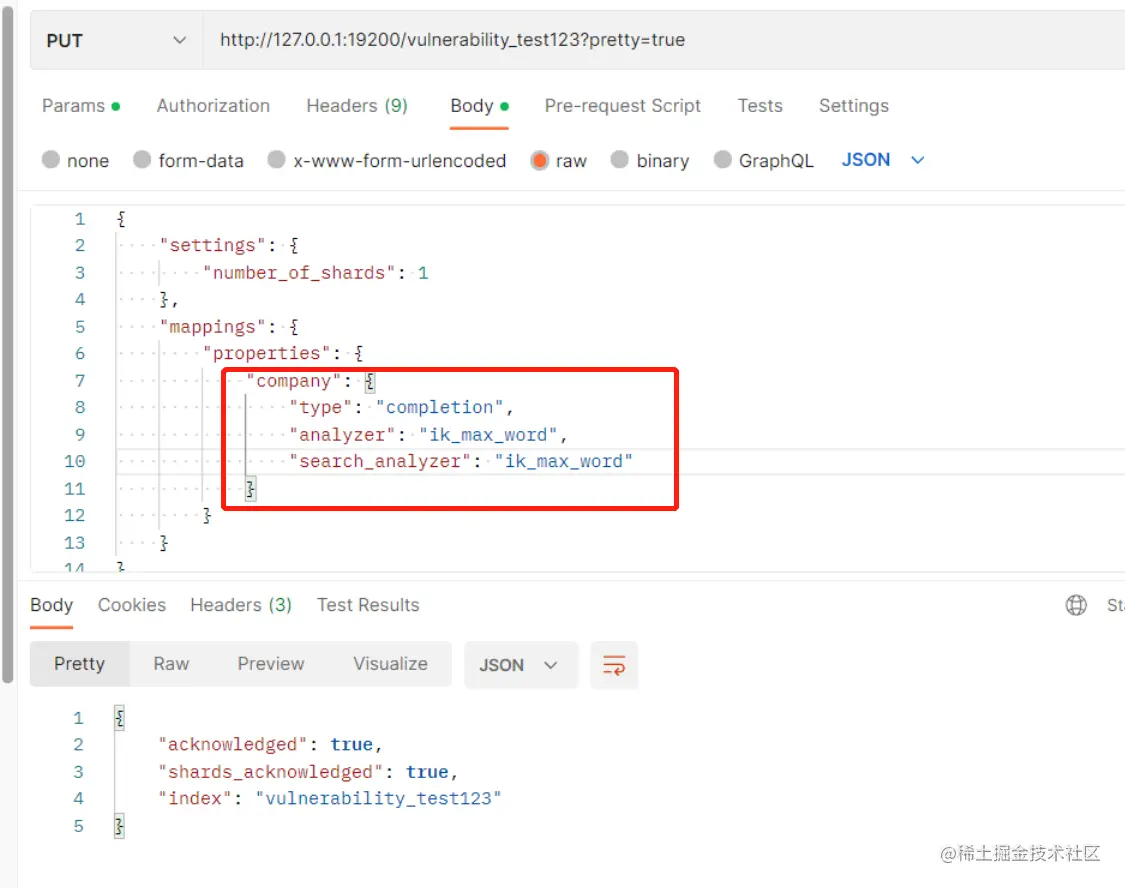Click the "settings" key in request body

click(x=212, y=245)
